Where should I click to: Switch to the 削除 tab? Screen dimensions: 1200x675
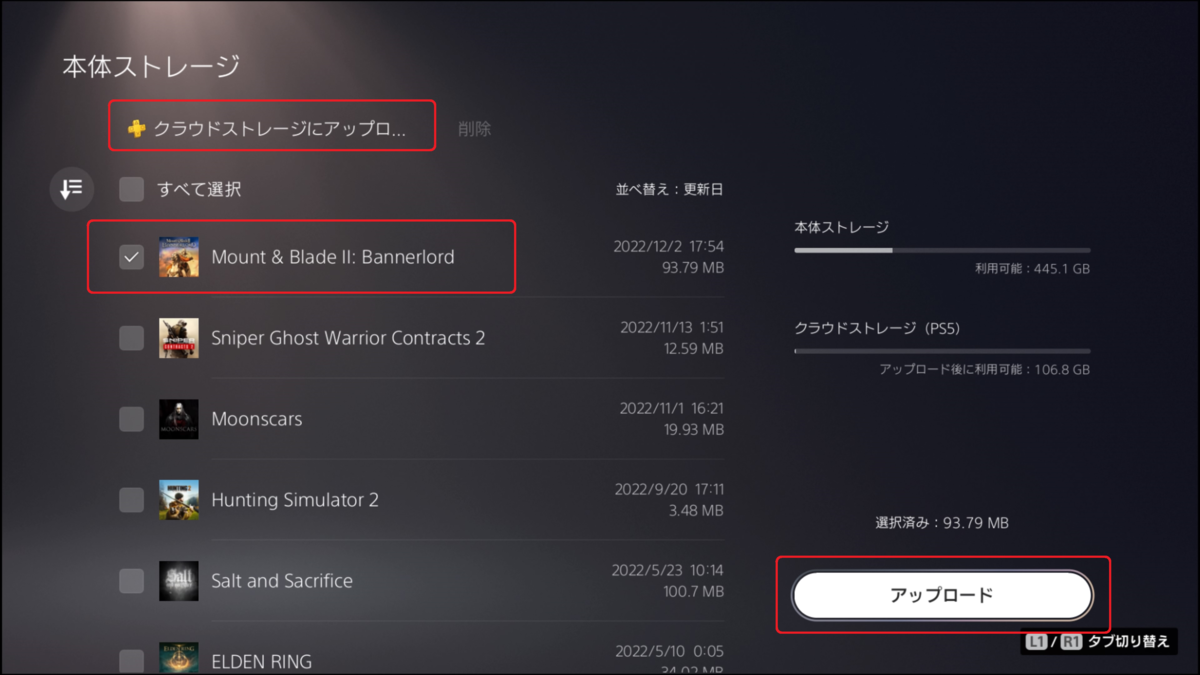(474, 129)
